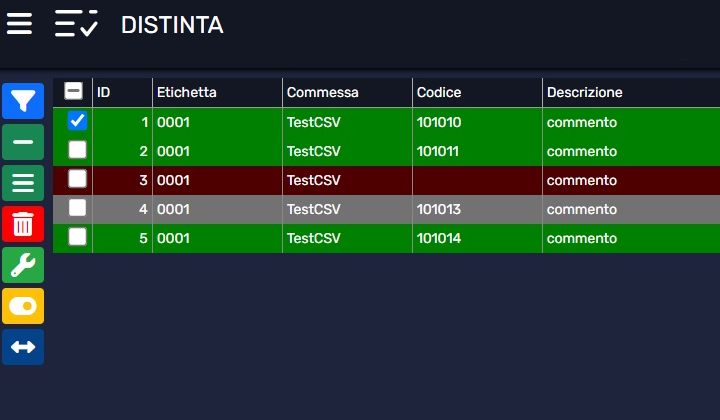Viewport: 720px width, 420px height.
Task: Check the checkbox for row ID 2
Action: click(77, 150)
